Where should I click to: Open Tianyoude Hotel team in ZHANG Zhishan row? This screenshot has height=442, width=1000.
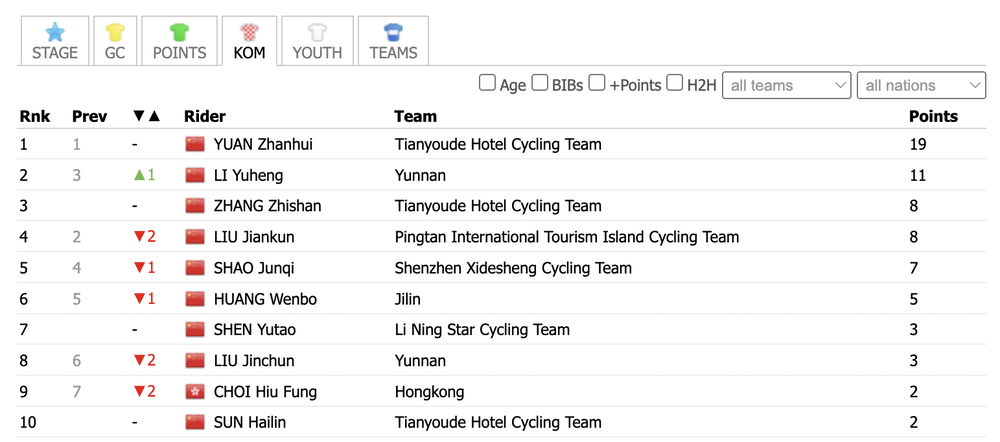point(497,207)
